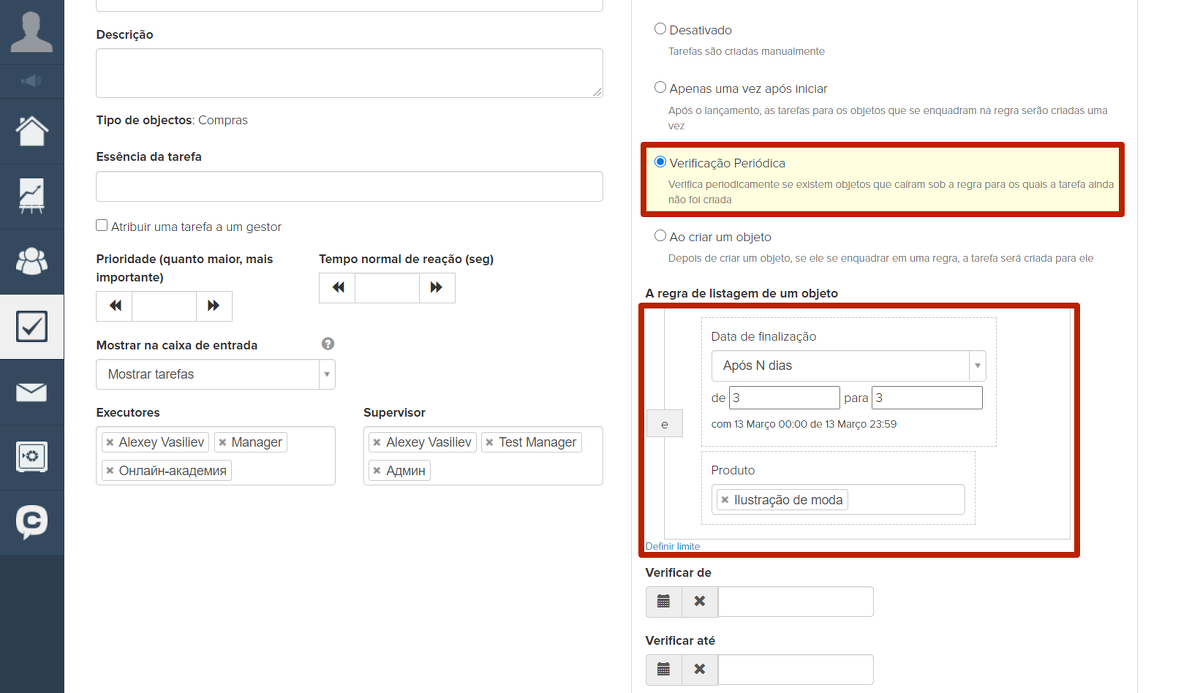Check 'Atribuir uma tarefa a um gestor'

102,226
